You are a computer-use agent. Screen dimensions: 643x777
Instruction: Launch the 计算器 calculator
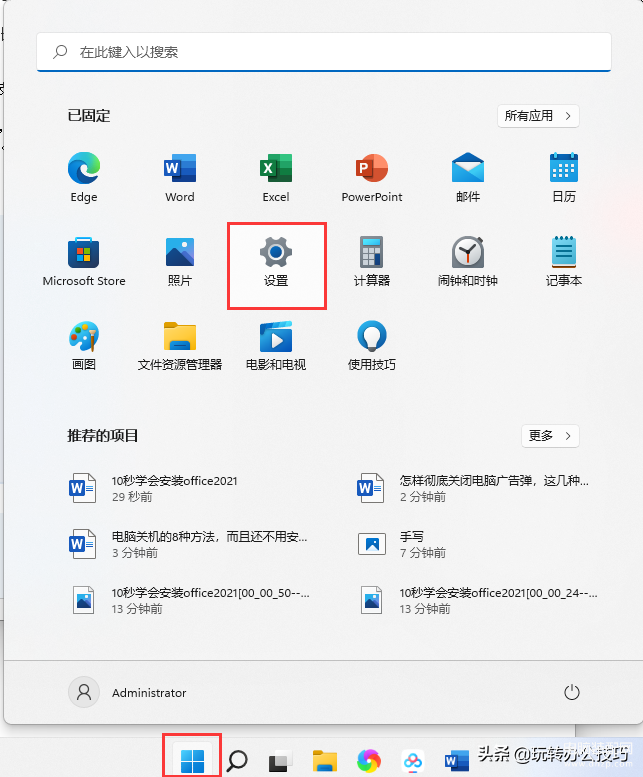point(372,262)
